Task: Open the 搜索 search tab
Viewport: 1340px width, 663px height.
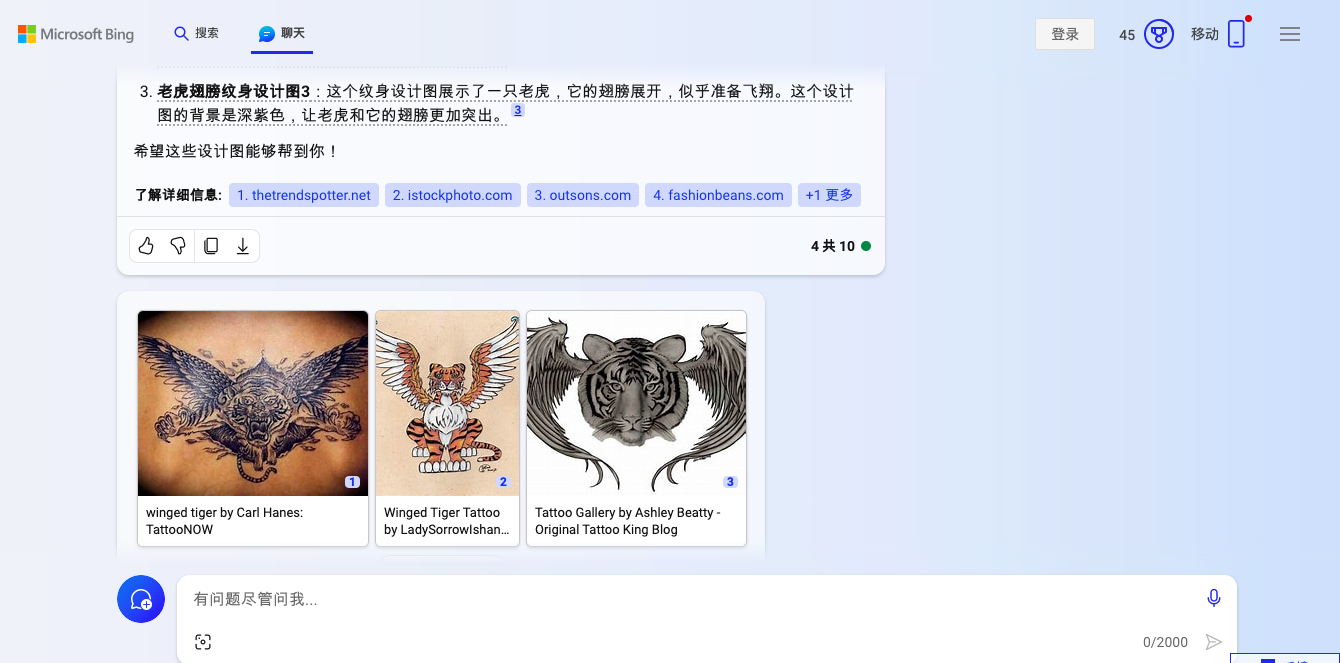Action: 196,33
